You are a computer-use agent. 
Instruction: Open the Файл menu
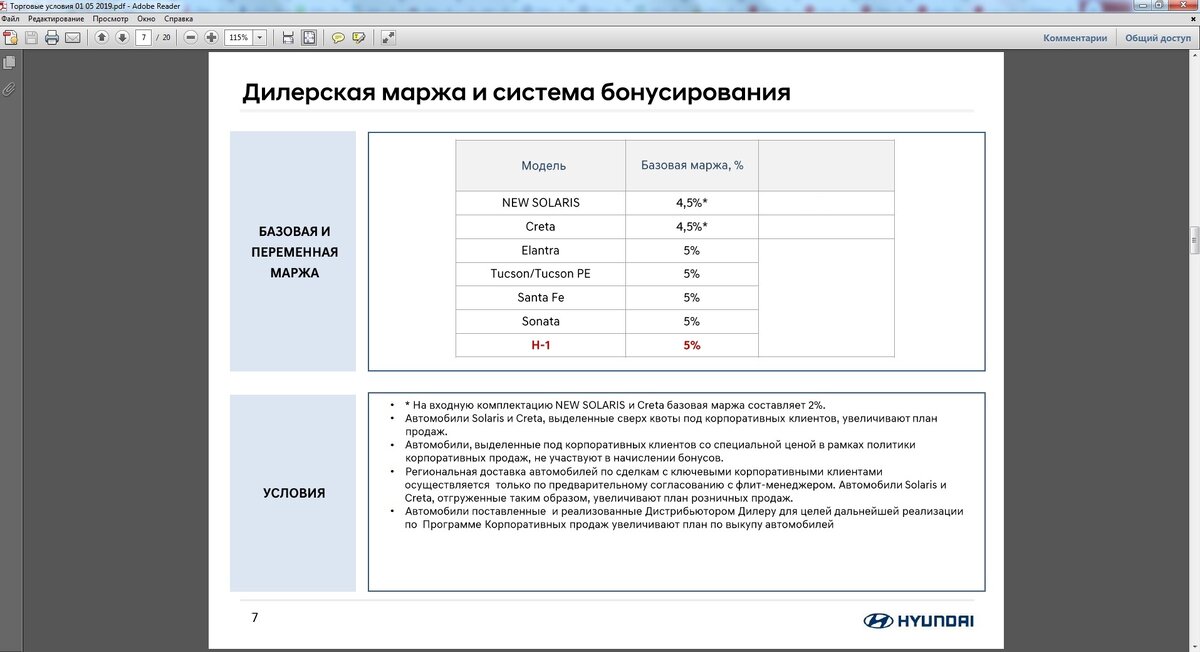11,19
